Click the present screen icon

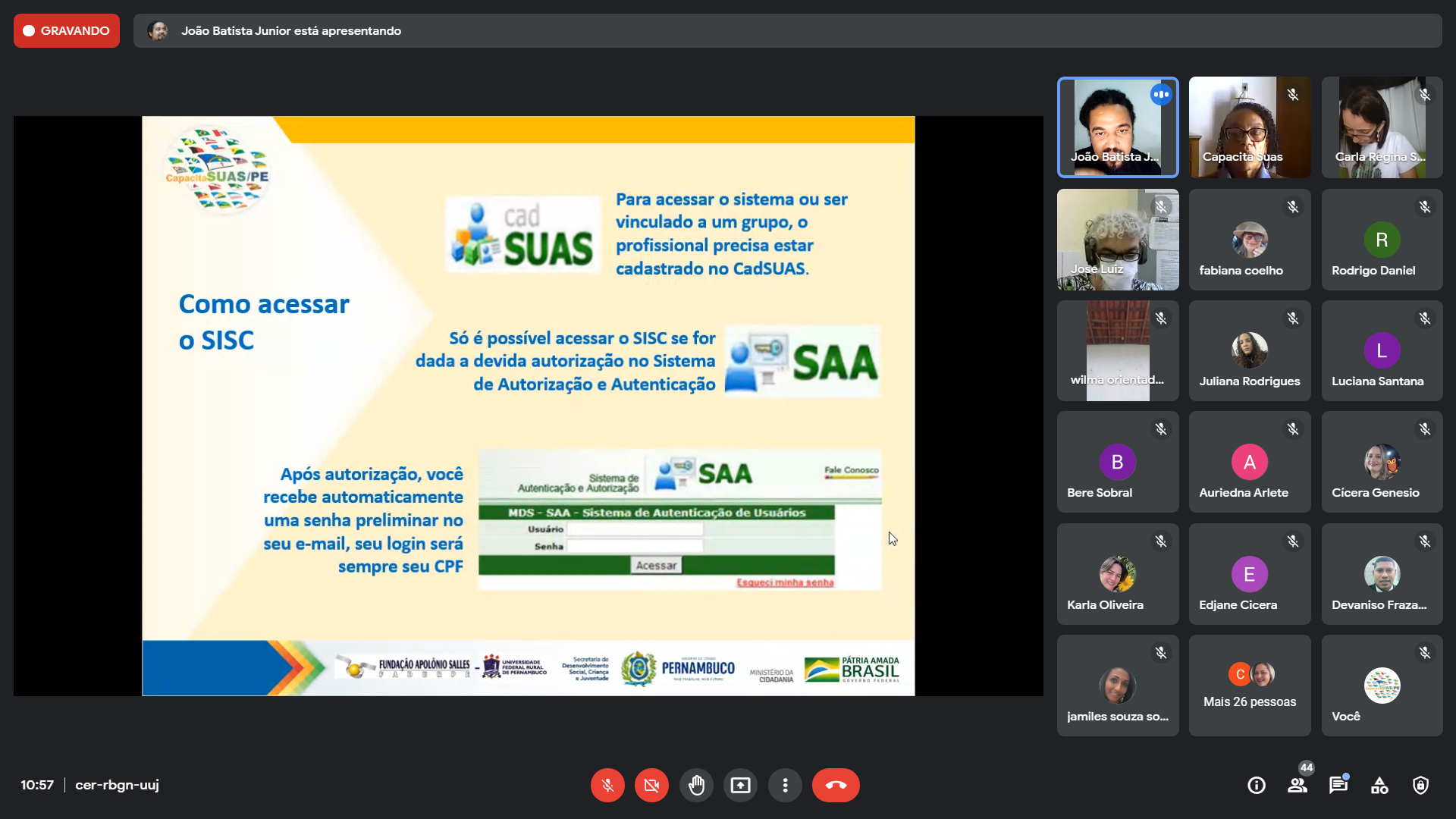coord(740,785)
